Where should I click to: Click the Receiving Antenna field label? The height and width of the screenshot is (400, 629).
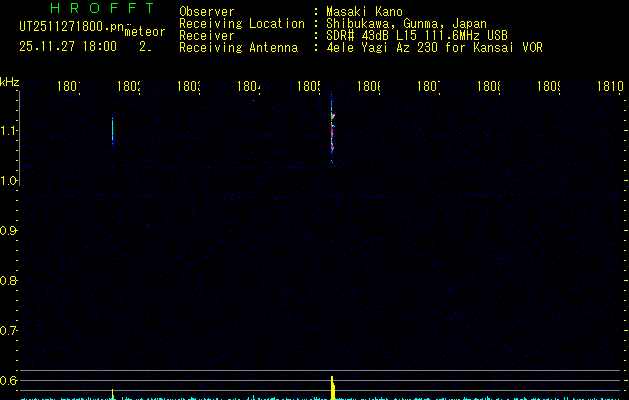point(240,48)
